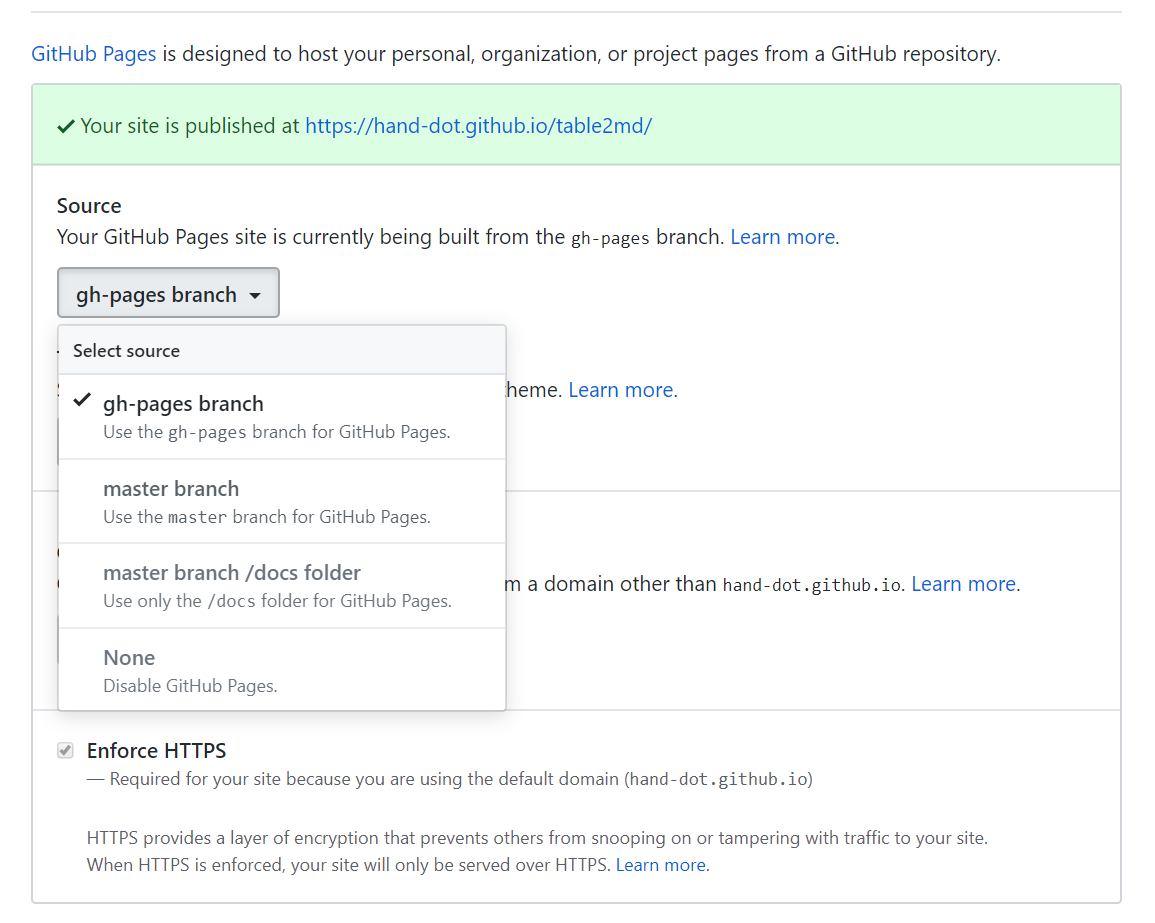Click Learn more link about HTTPS
Screen dimensions: 1155x923
pos(661,865)
